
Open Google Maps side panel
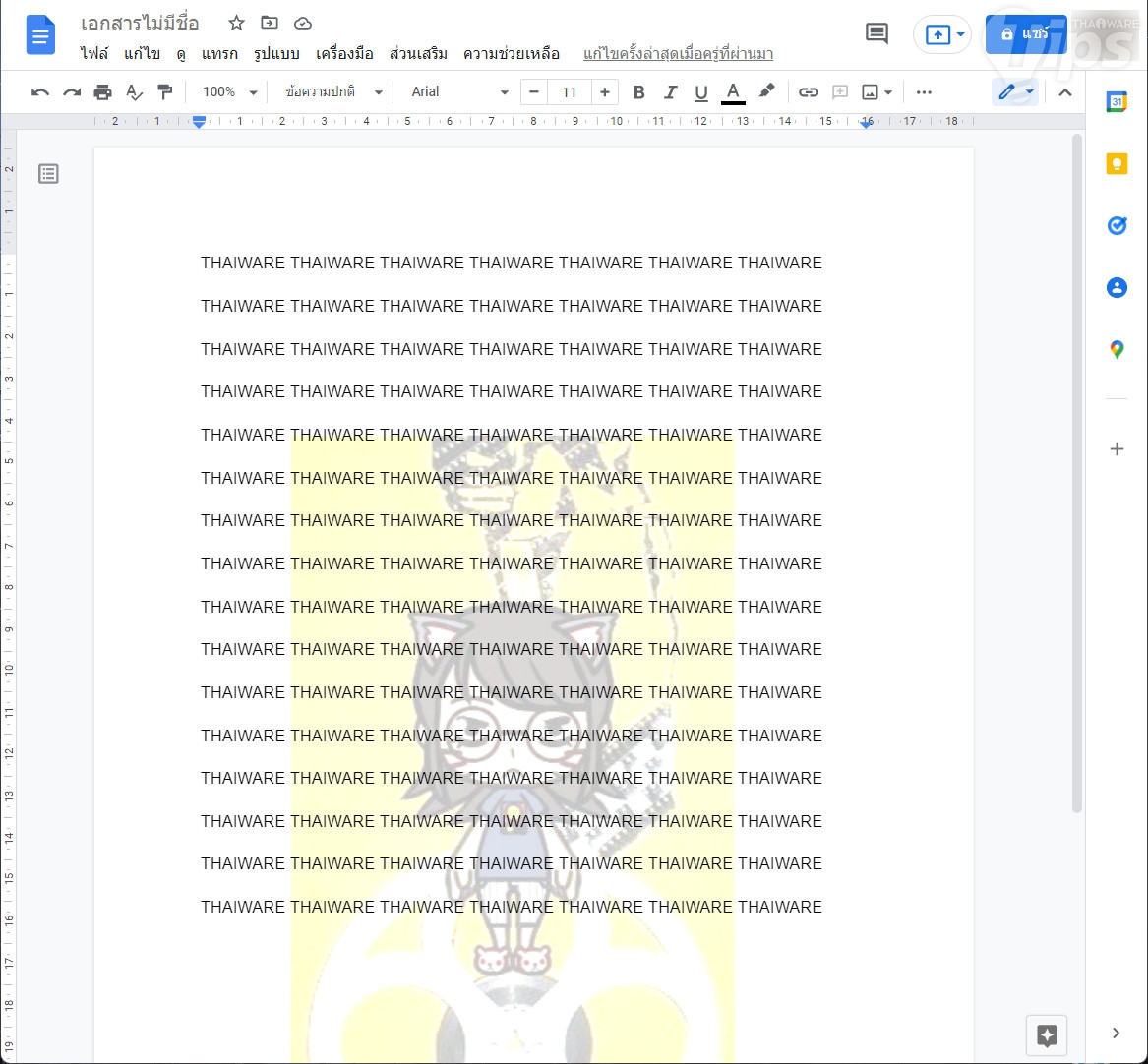1117,350
